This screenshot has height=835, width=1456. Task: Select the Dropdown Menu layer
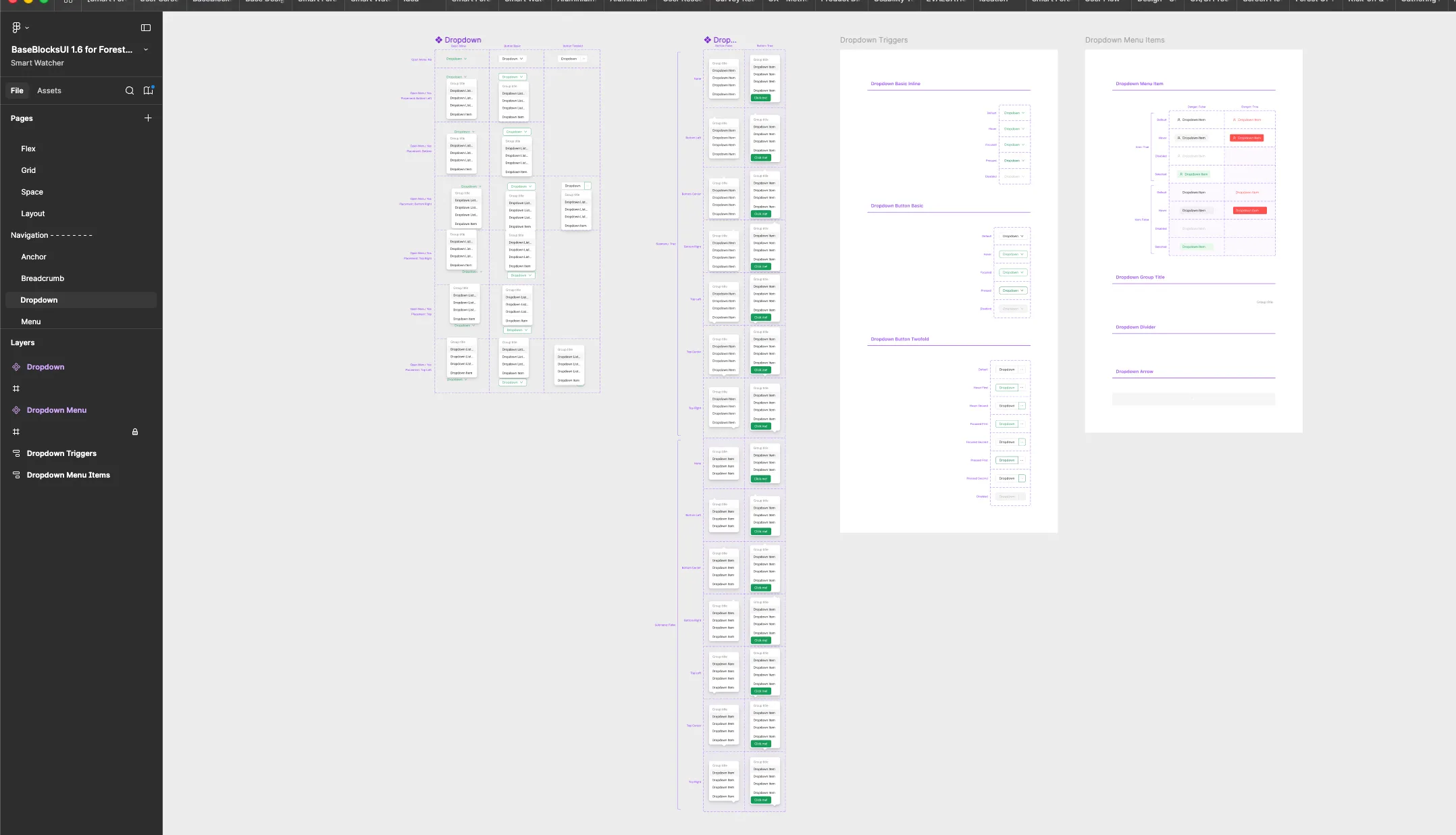point(57,410)
